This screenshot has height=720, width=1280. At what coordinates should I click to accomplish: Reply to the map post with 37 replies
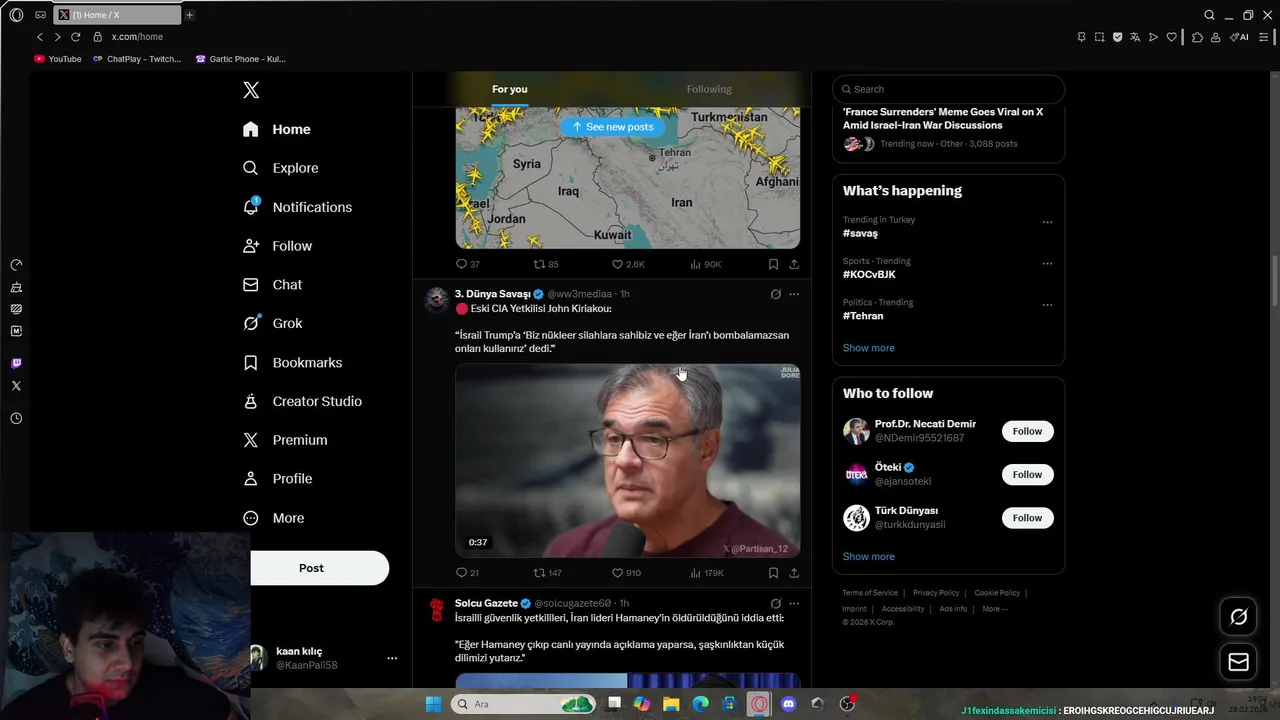pyautogui.click(x=468, y=264)
